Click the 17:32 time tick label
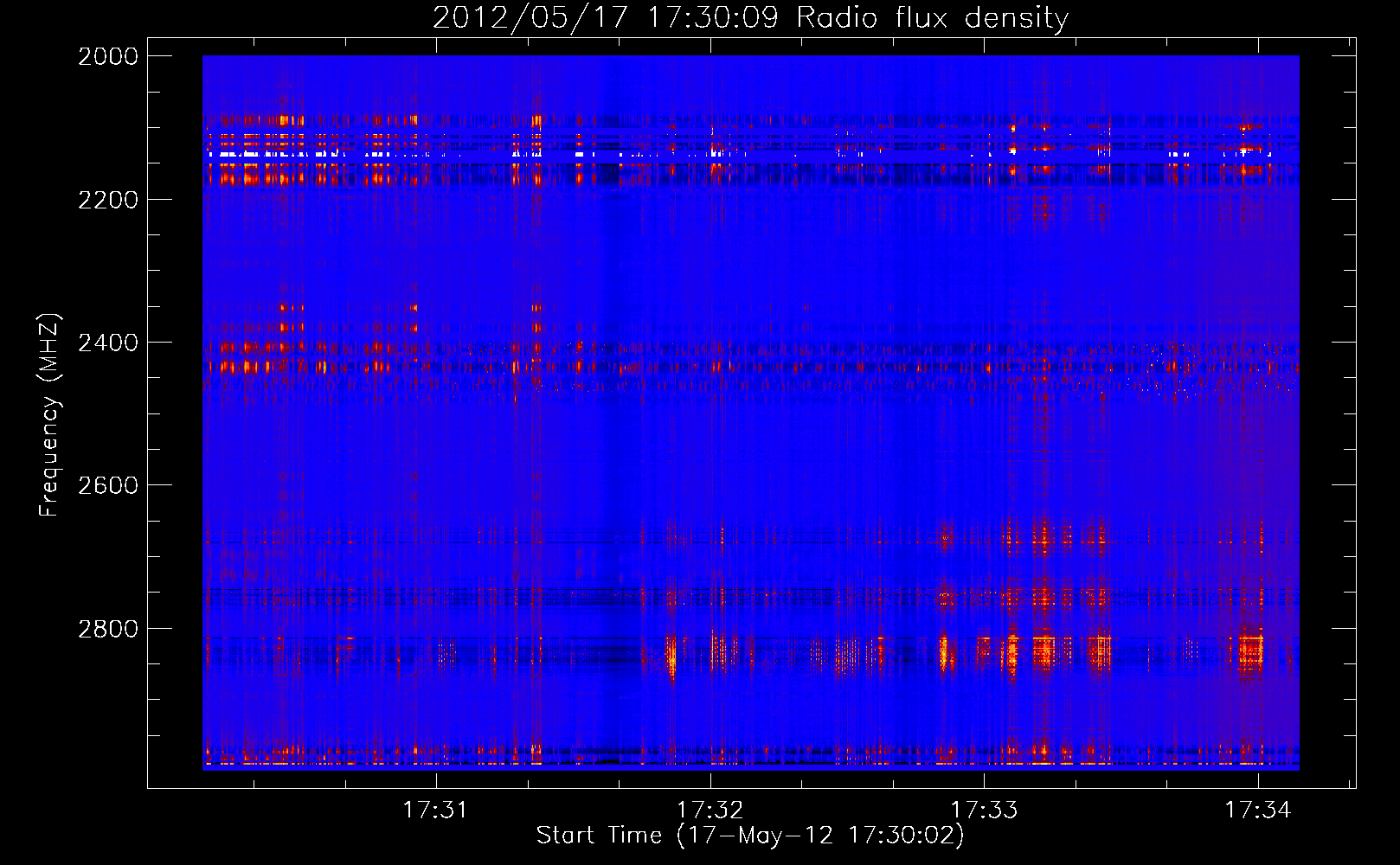The image size is (1400, 865). [710, 810]
